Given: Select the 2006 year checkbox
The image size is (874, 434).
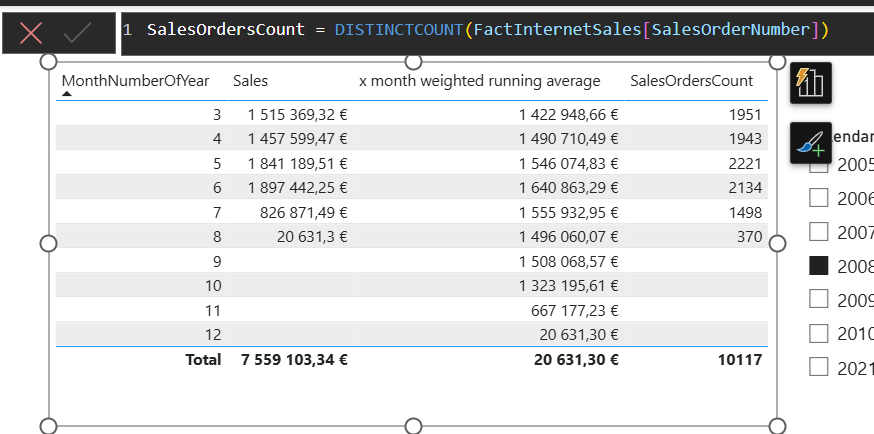Looking at the screenshot, I should pos(818,198).
